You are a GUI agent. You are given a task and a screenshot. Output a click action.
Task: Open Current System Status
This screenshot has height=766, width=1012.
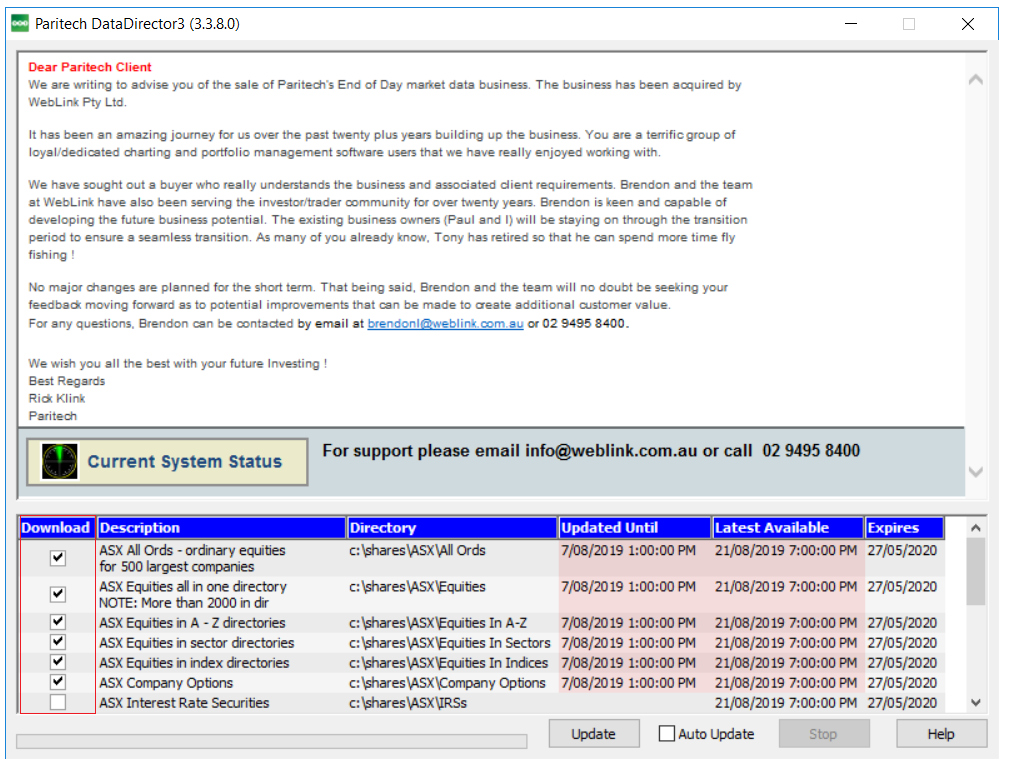point(167,461)
